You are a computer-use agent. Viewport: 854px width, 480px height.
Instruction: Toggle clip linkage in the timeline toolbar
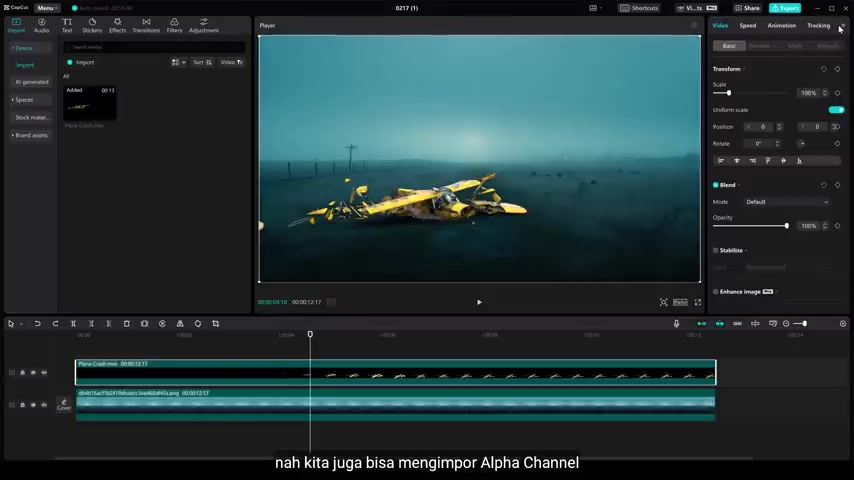pyautogui.click(x=737, y=324)
